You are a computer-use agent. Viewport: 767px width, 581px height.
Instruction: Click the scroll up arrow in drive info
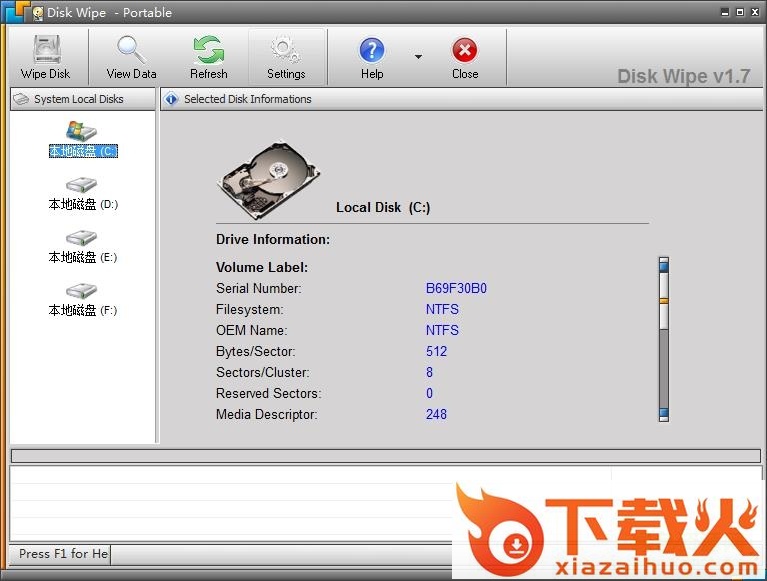click(x=664, y=265)
